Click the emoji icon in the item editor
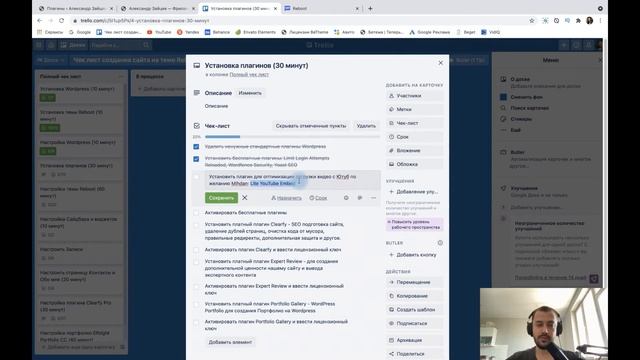 click(x=346, y=198)
